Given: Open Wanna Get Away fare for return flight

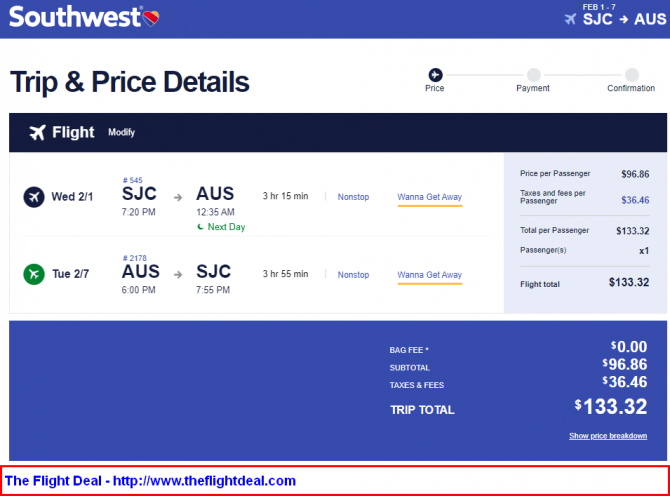Looking at the screenshot, I should (x=429, y=275).
